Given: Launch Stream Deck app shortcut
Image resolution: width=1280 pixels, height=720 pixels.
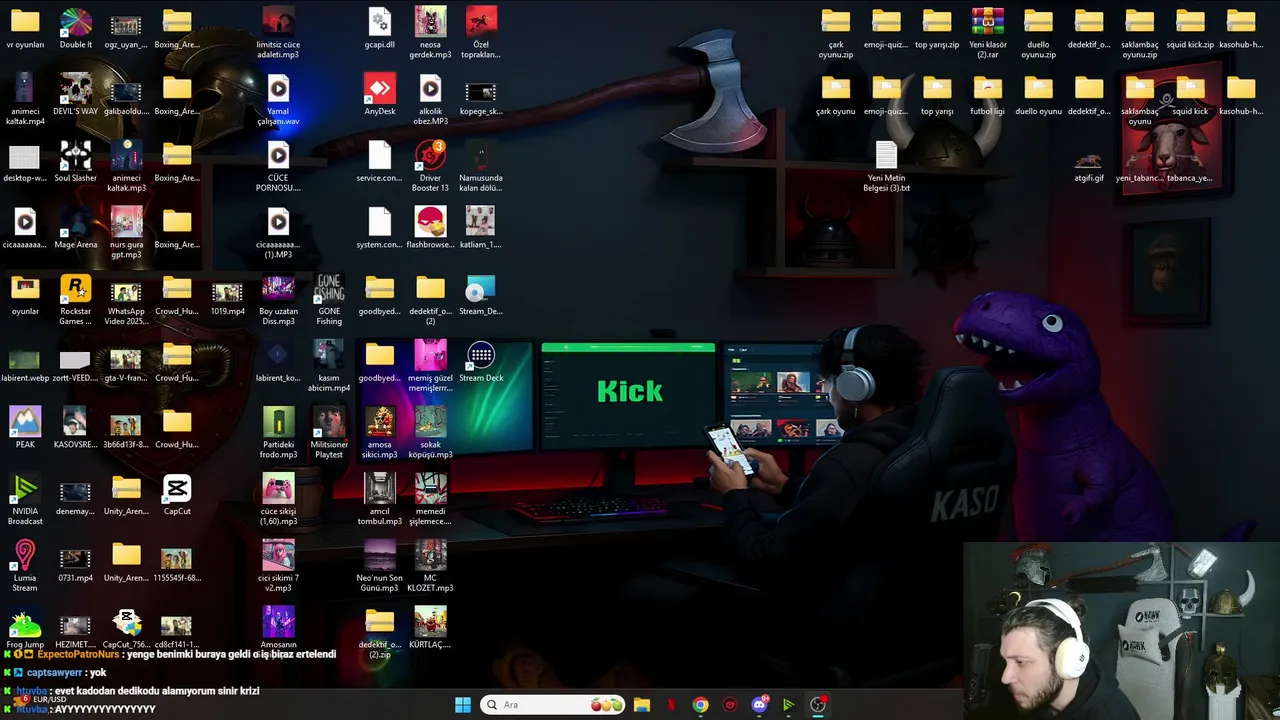Looking at the screenshot, I should click(481, 362).
